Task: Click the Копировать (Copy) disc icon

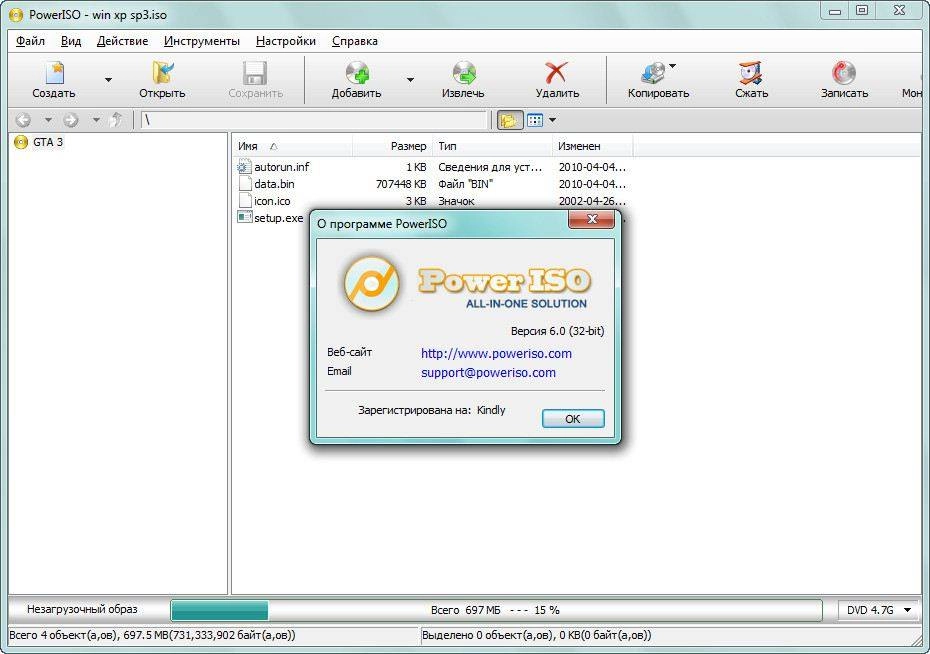Action: pyautogui.click(x=653, y=74)
